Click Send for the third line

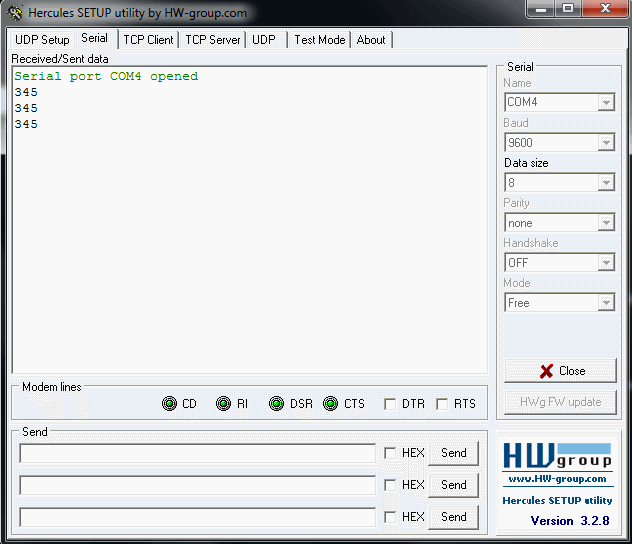click(453, 517)
